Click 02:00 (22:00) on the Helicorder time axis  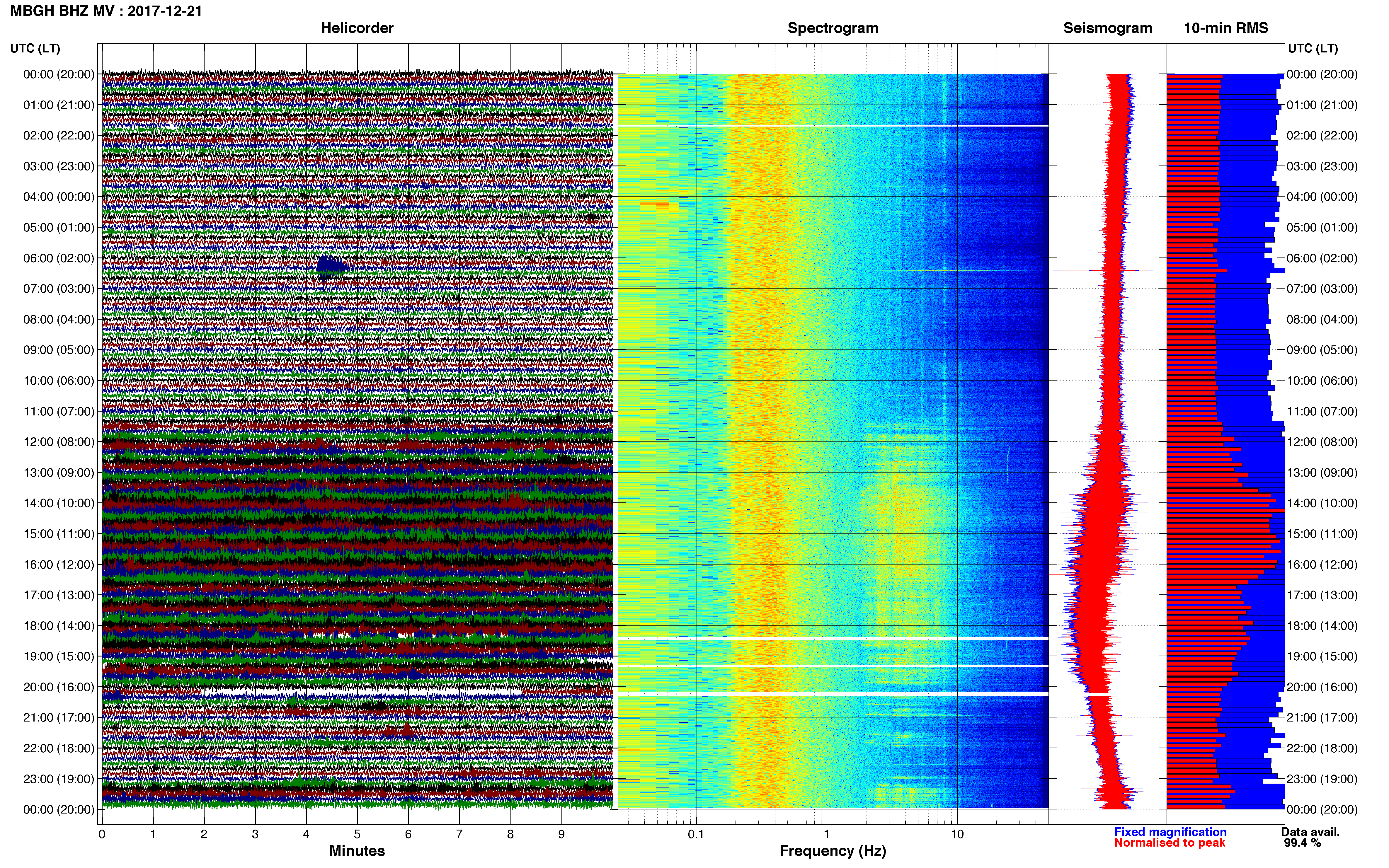(x=59, y=135)
